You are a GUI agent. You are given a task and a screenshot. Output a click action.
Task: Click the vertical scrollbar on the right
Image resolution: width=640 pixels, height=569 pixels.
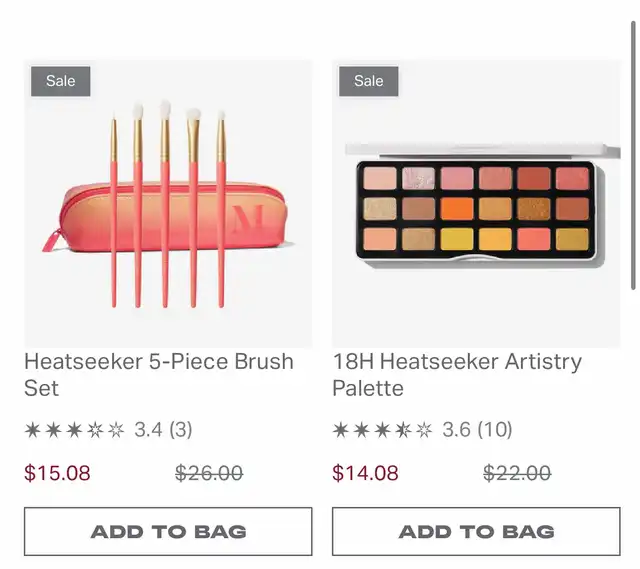click(633, 155)
